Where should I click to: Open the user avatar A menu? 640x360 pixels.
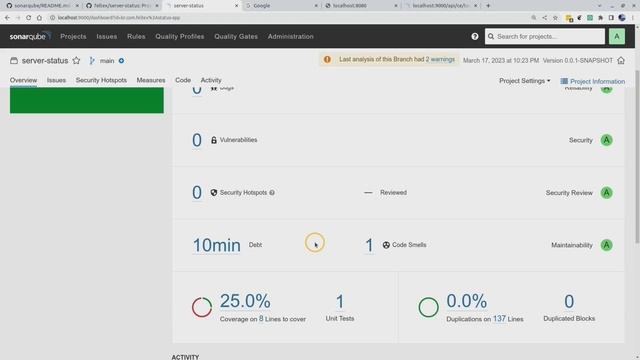617,36
